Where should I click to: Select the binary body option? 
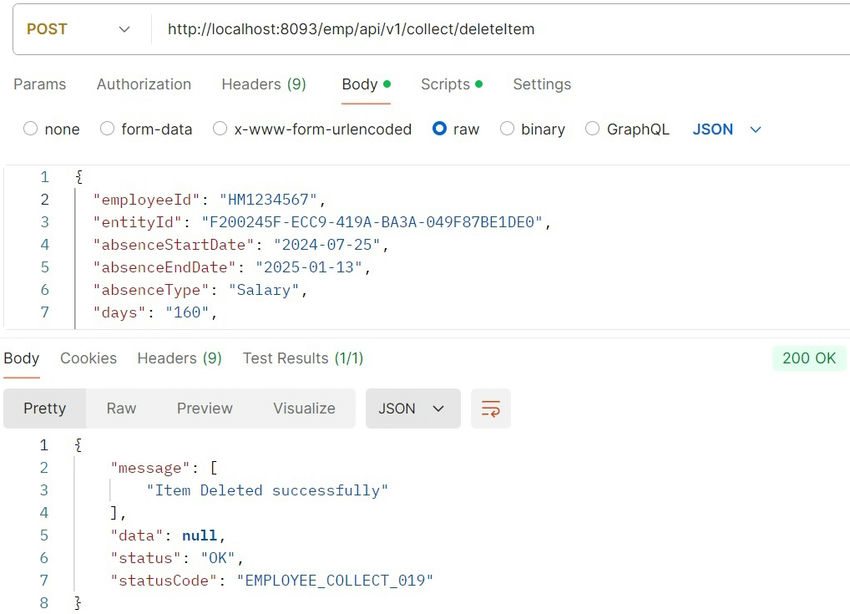click(507, 129)
